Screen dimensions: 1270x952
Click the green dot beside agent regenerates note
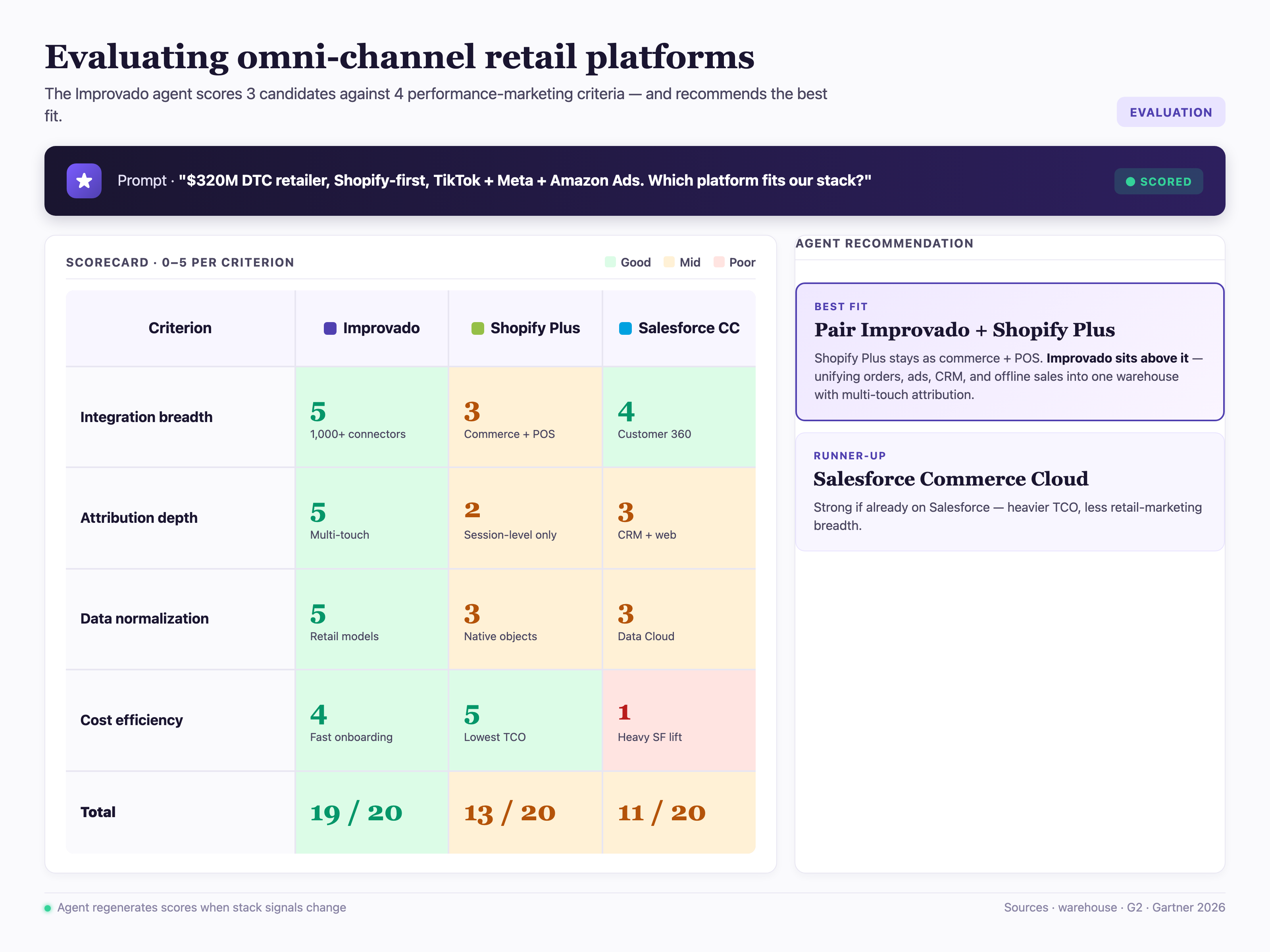tap(48, 908)
